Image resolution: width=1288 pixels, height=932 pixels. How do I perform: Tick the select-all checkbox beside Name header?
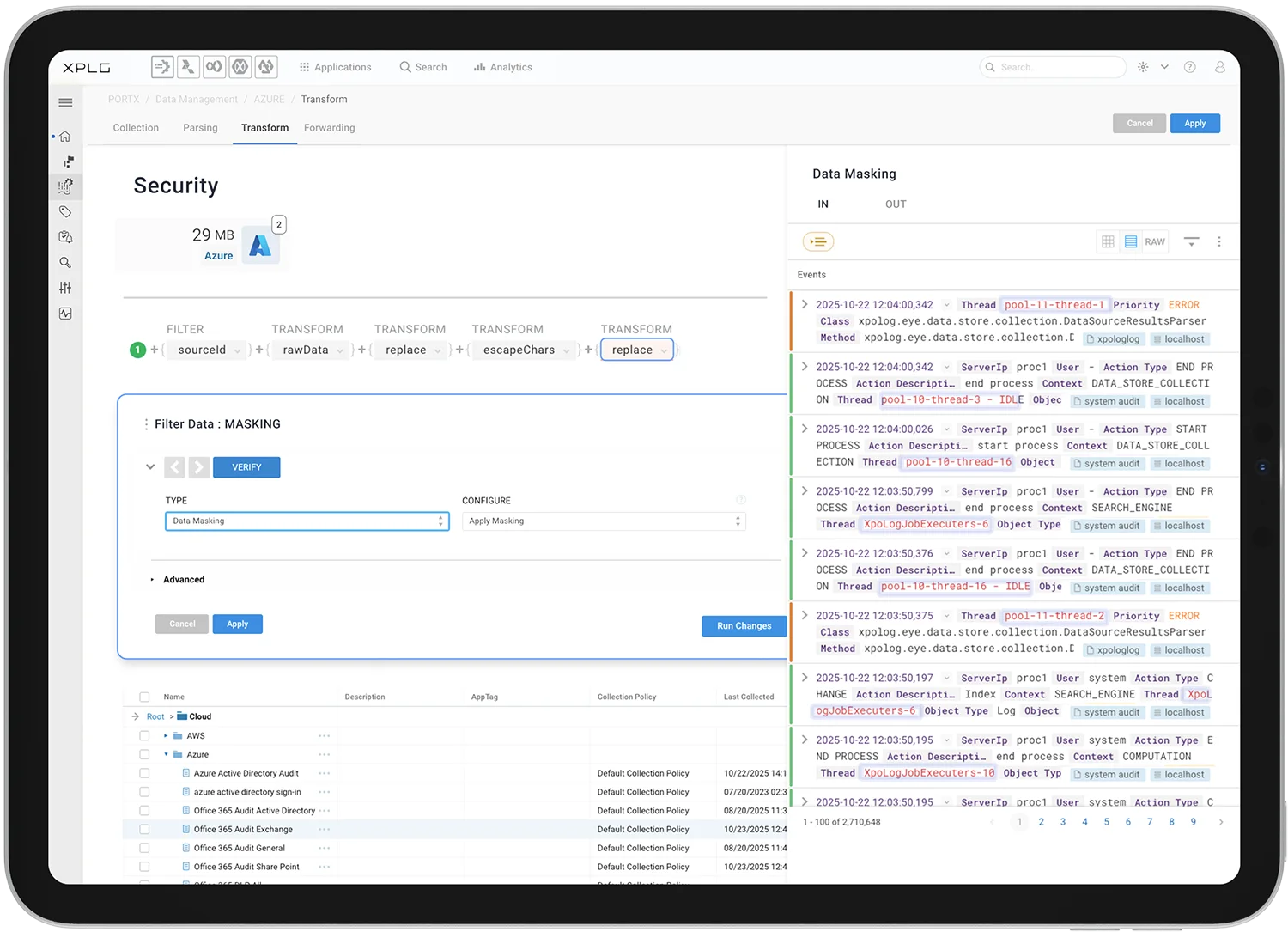point(144,697)
